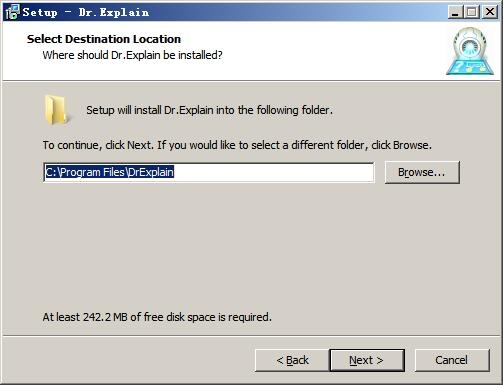The width and height of the screenshot is (503, 385).
Task: Click the "Select Destination Location" heading
Action: pos(104,39)
